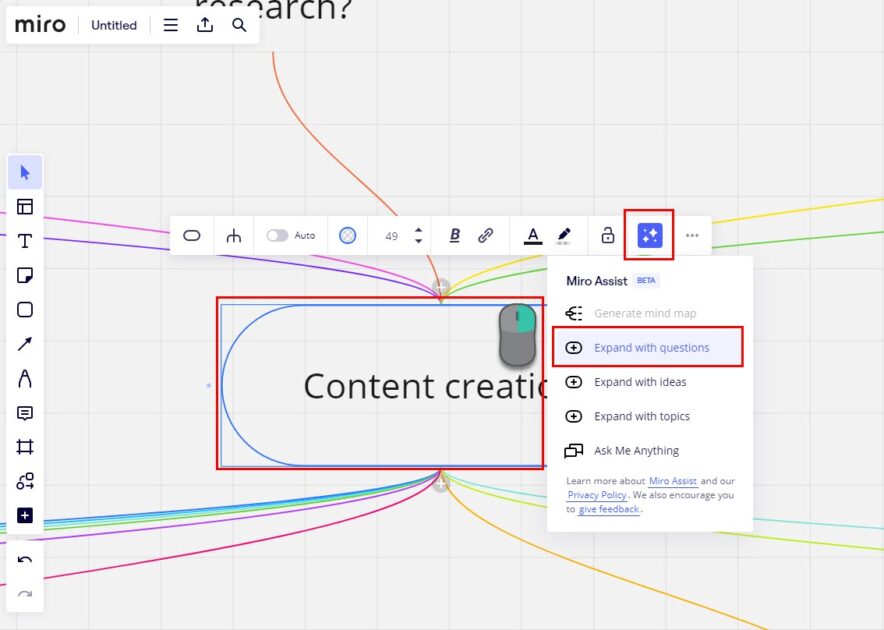This screenshot has width=884, height=630.
Task: Open board search with the magnifier icon
Action: (240, 25)
